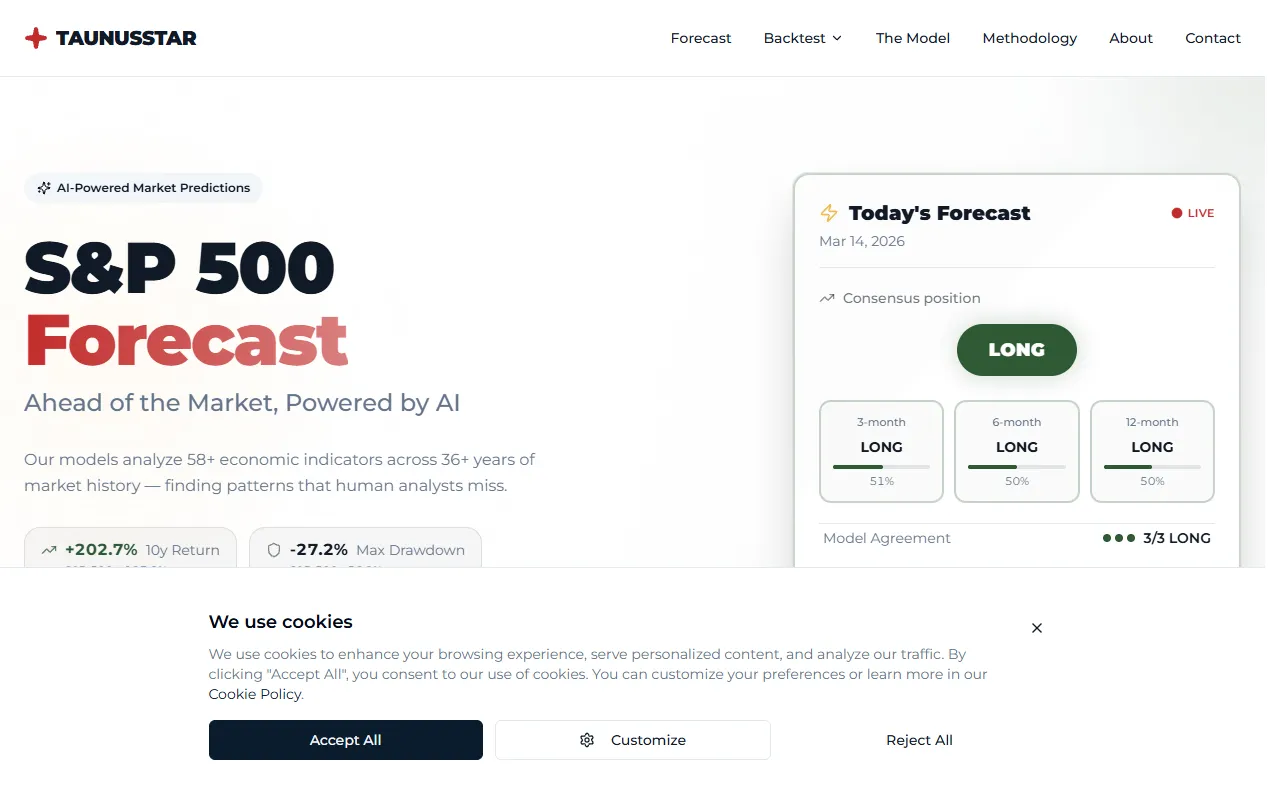Click the gear icon in Customize button
Image resolution: width=1280 pixels, height=800 pixels.
tap(587, 740)
